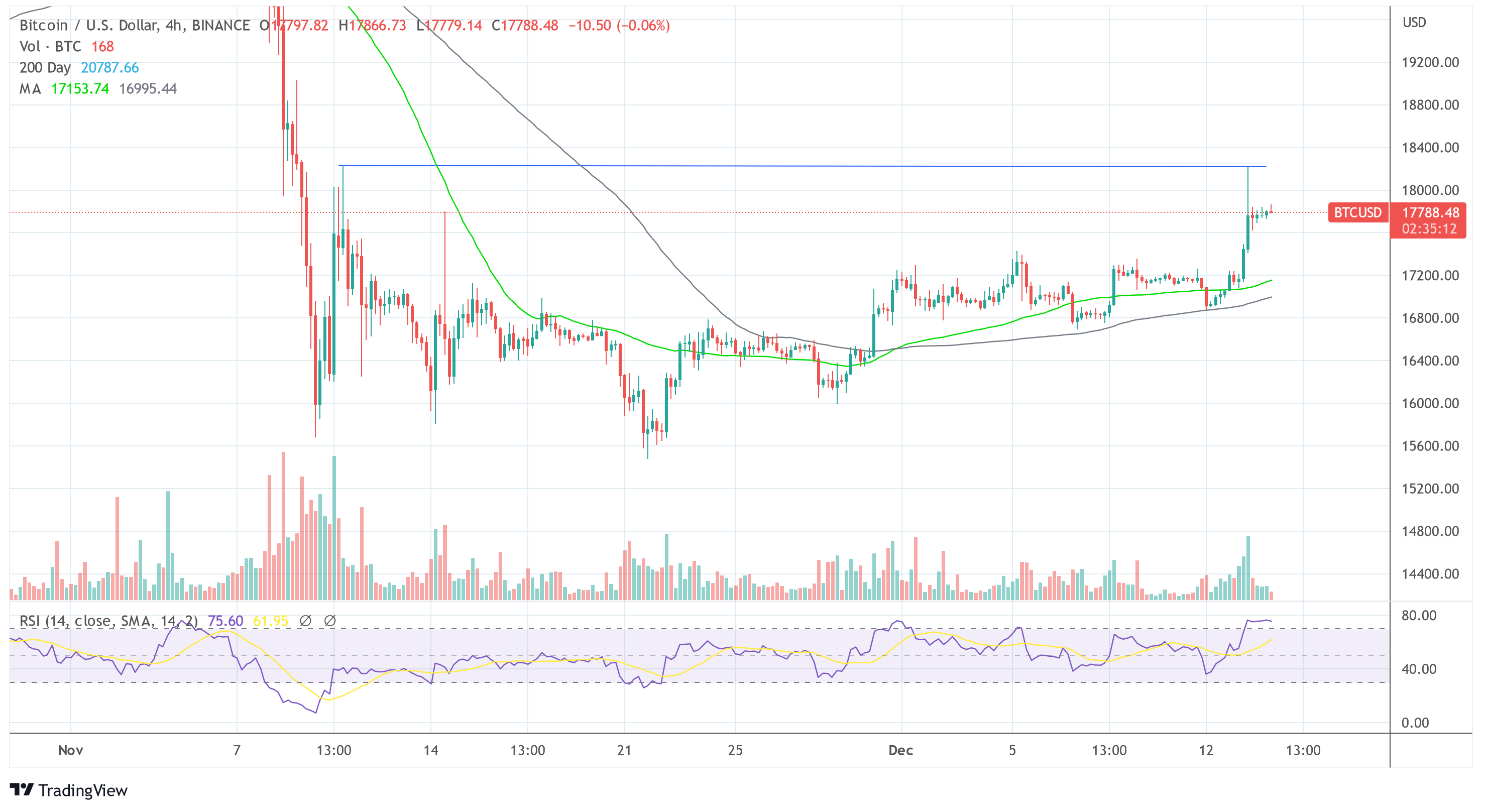Click the BTCUSD red price label
Image resolution: width=1485 pixels, height=812 pixels.
point(1357,212)
